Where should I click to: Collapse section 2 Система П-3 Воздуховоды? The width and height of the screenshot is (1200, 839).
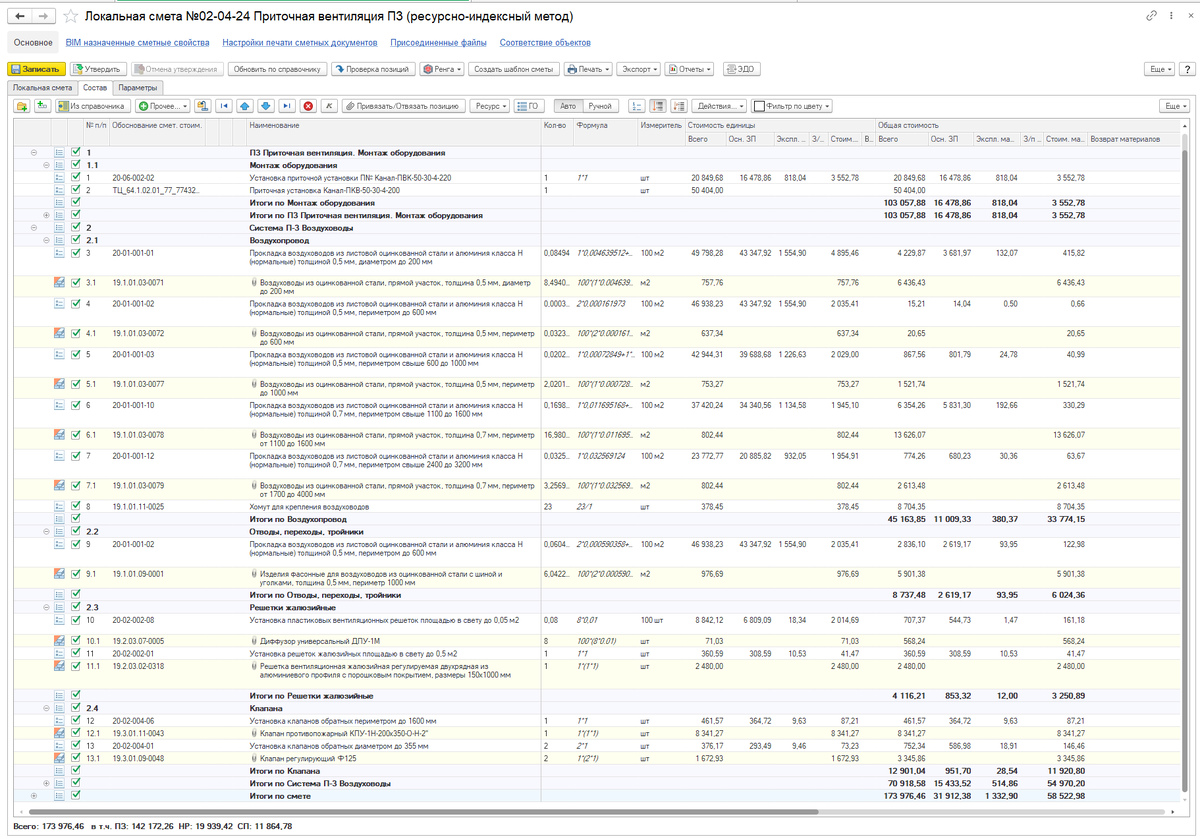pos(34,228)
